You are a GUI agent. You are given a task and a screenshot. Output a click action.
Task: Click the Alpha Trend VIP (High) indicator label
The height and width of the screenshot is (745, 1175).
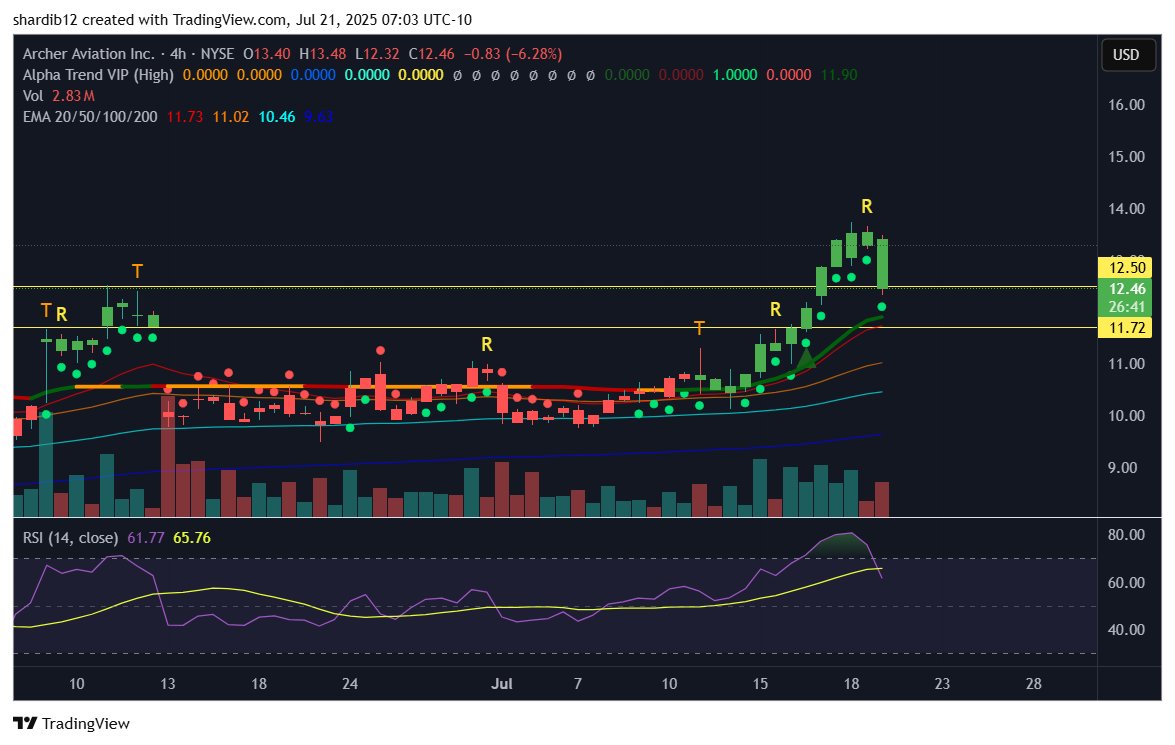[98, 75]
